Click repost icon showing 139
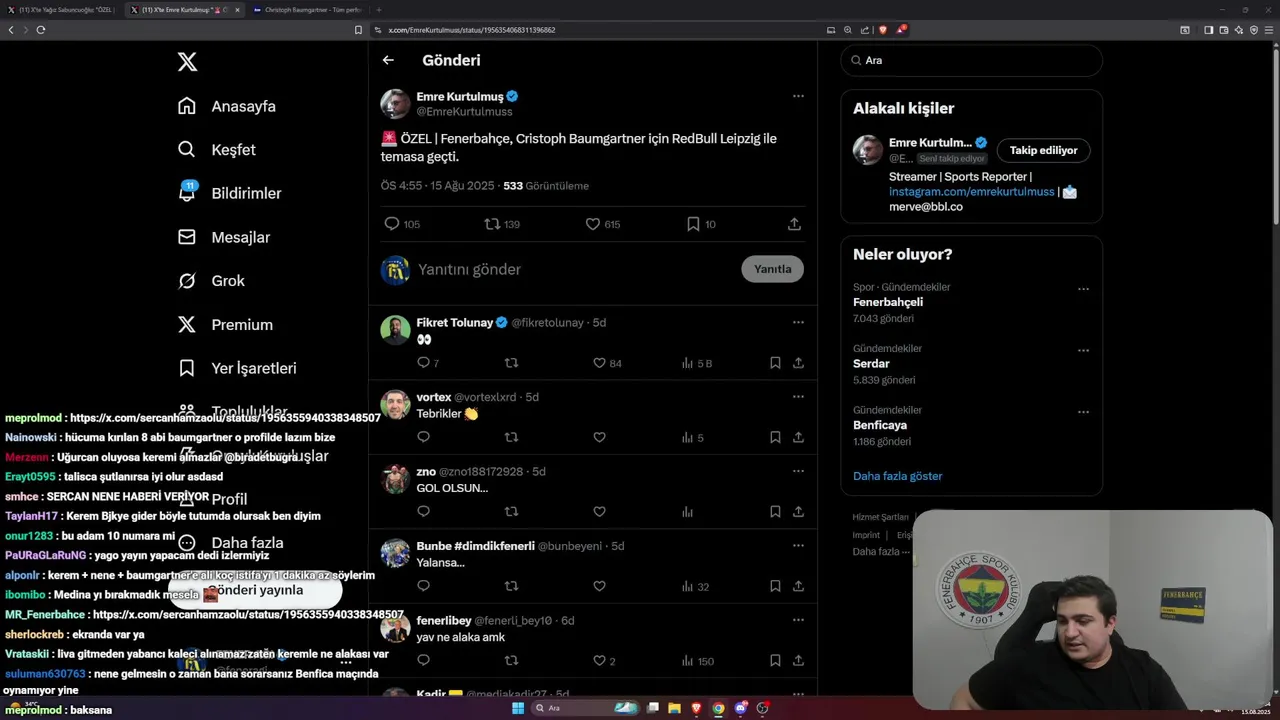 click(x=492, y=224)
